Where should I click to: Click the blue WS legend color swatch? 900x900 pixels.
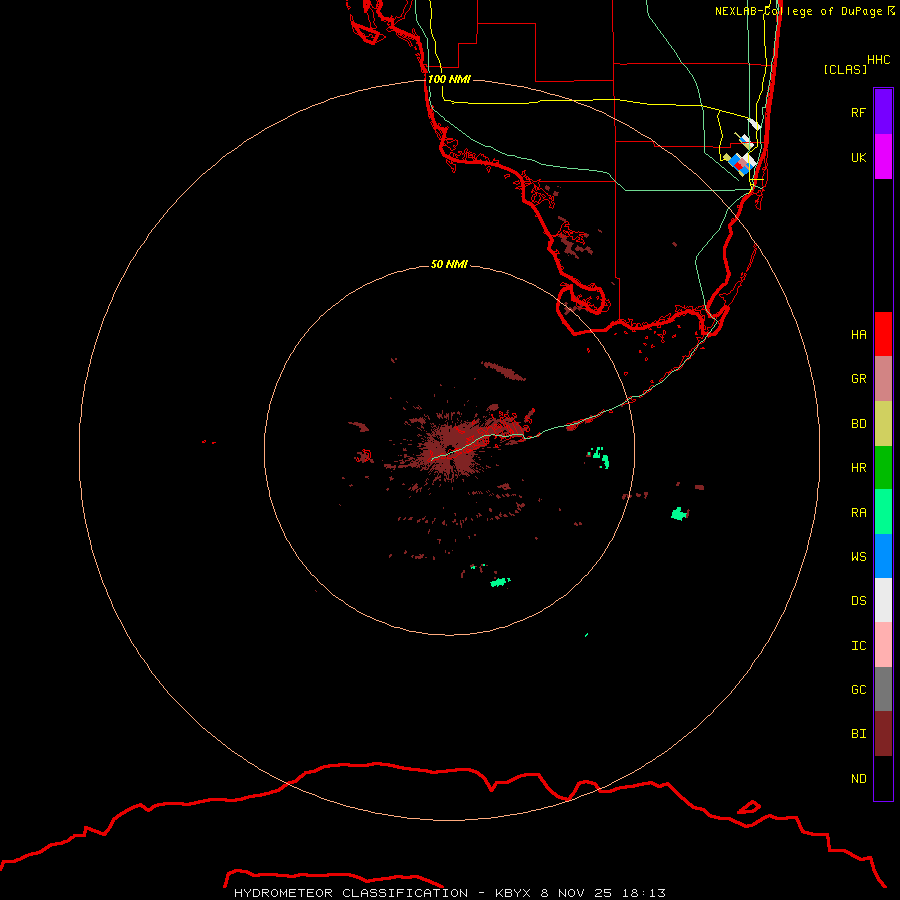click(883, 556)
